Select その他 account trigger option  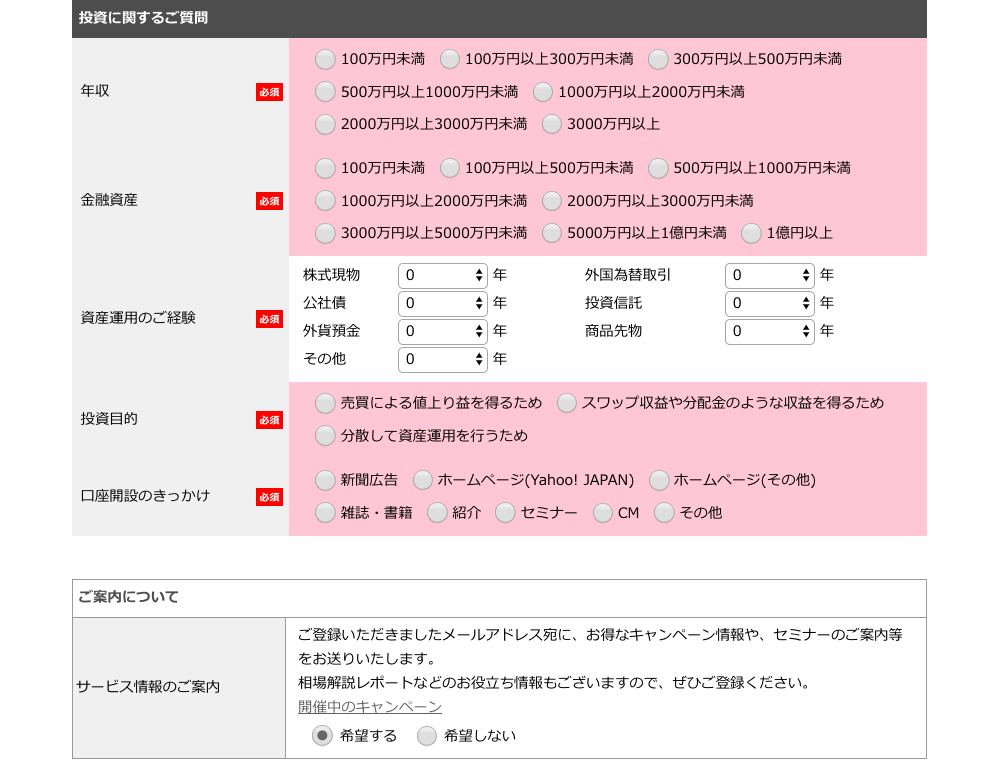coord(664,513)
